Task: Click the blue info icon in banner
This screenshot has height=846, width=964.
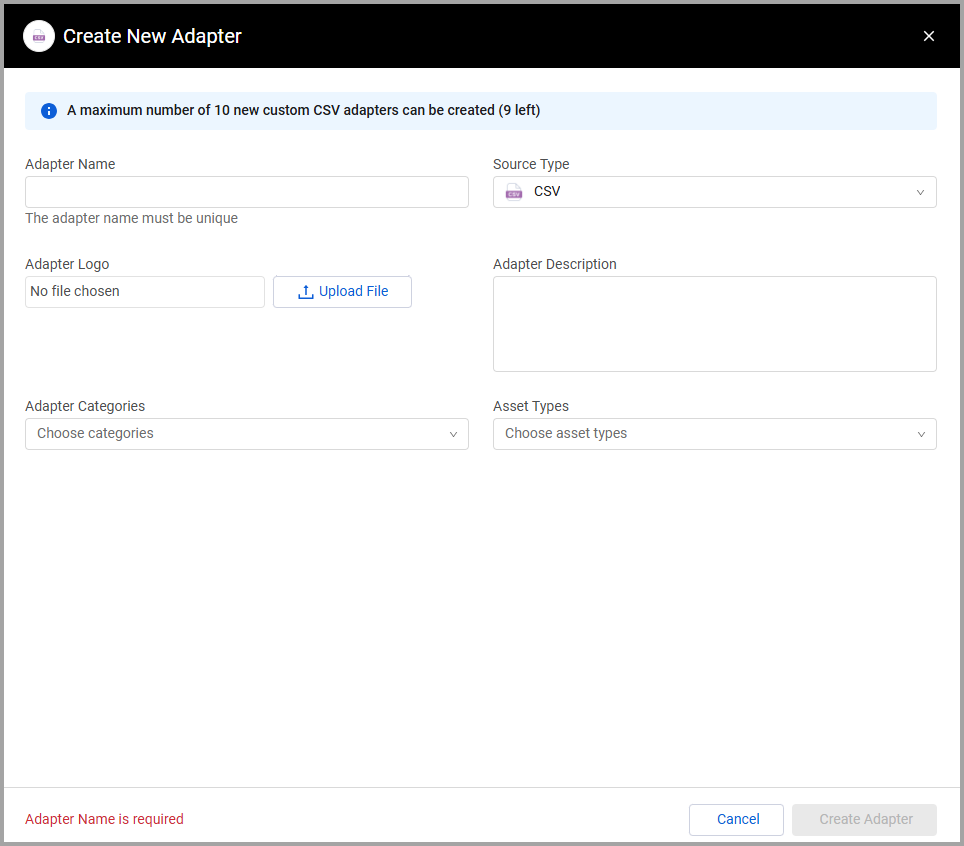Action: pos(49,111)
